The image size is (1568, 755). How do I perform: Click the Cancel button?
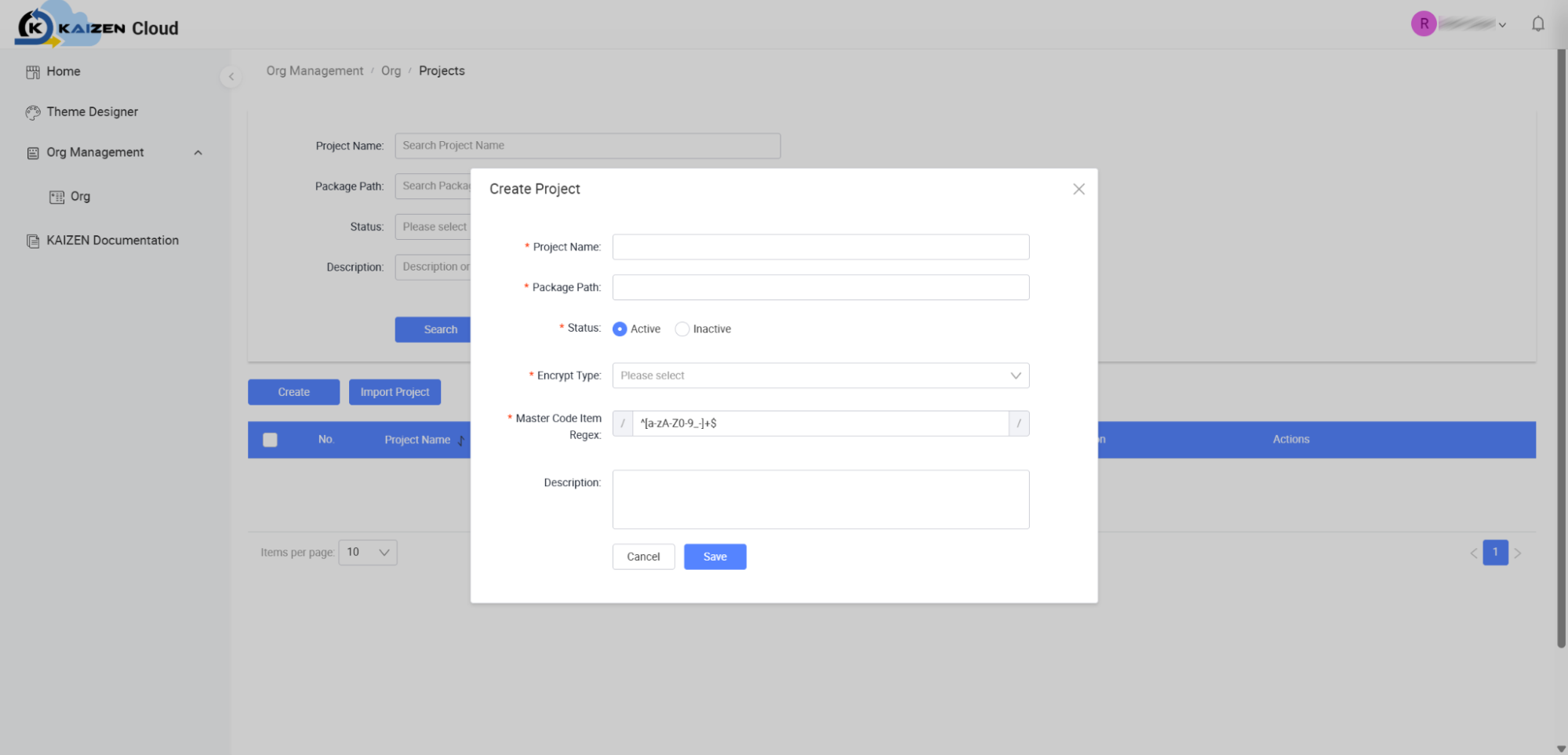pyautogui.click(x=643, y=557)
